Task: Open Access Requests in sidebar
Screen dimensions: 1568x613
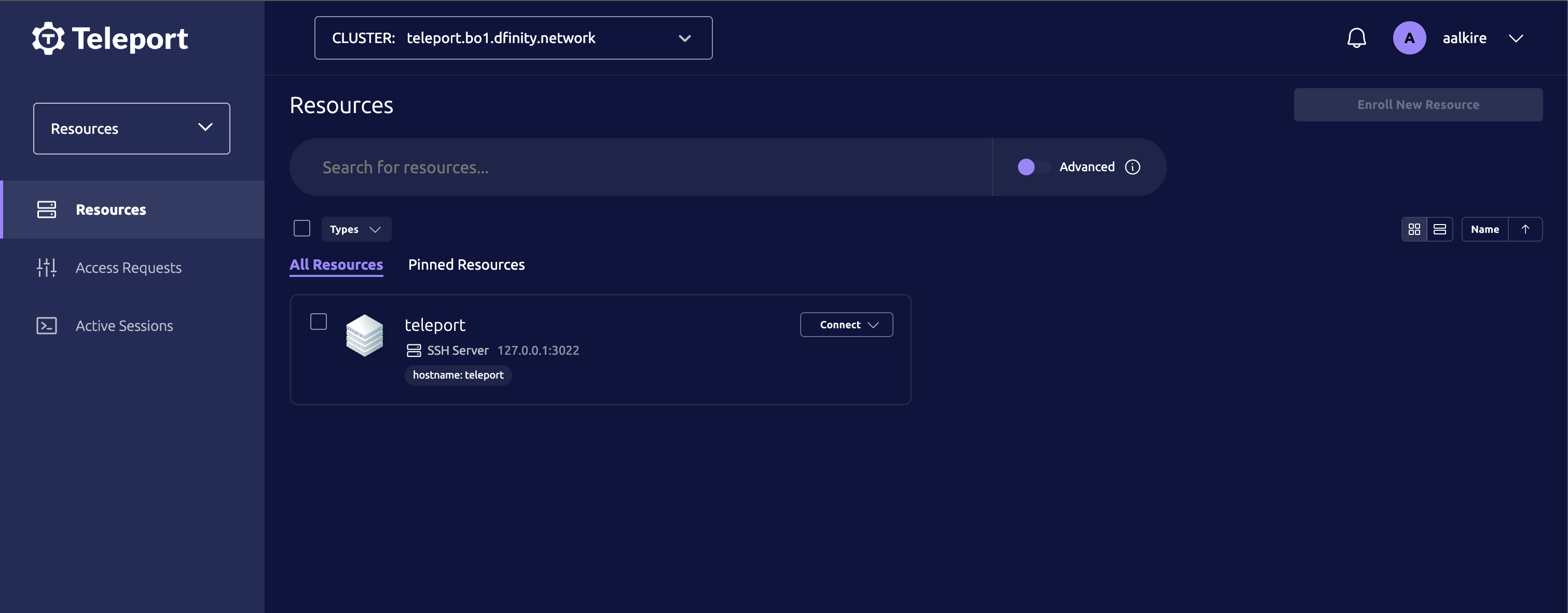Action: pyautogui.click(x=132, y=268)
